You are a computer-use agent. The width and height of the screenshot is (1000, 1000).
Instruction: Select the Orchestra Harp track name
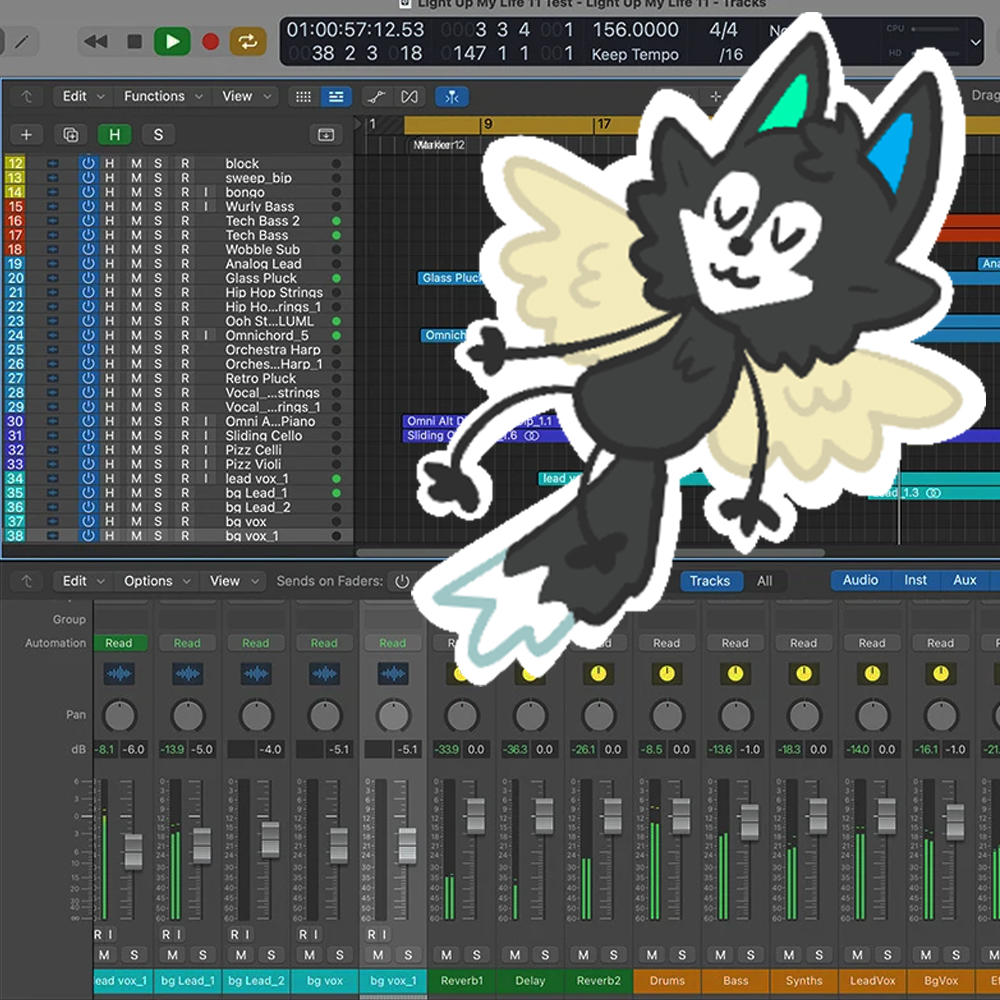click(272, 349)
